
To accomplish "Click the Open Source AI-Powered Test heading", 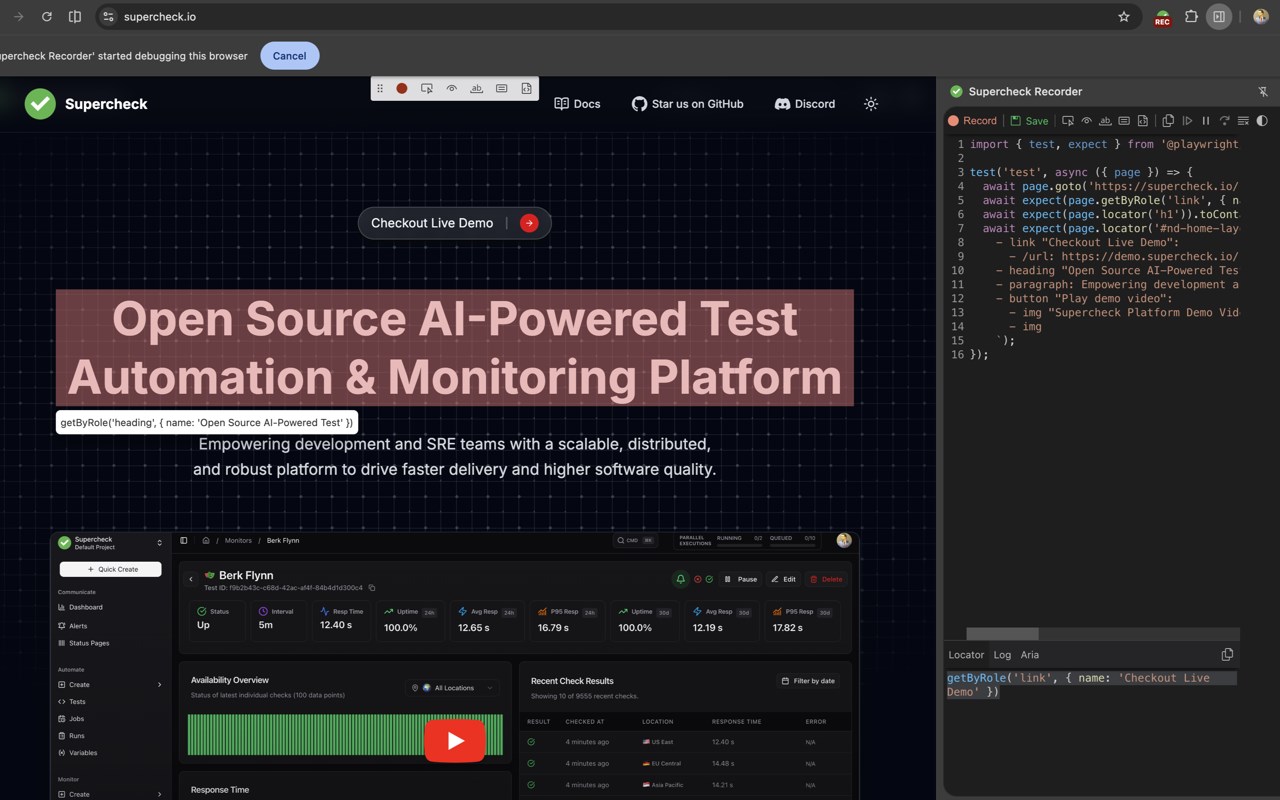I will click(455, 348).
